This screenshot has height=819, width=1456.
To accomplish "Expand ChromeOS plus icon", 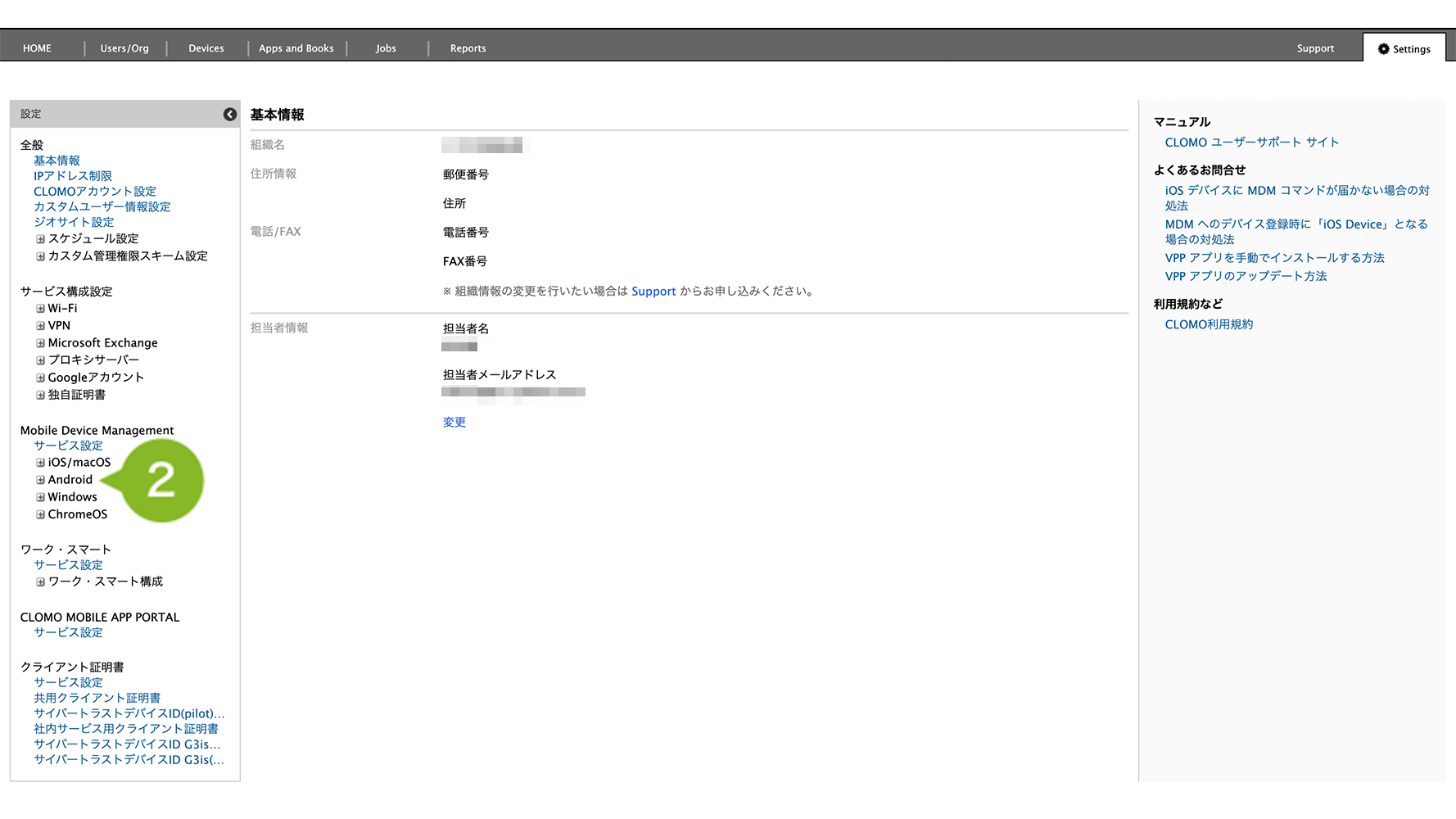I will pyautogui.click(x=40, y=514).
